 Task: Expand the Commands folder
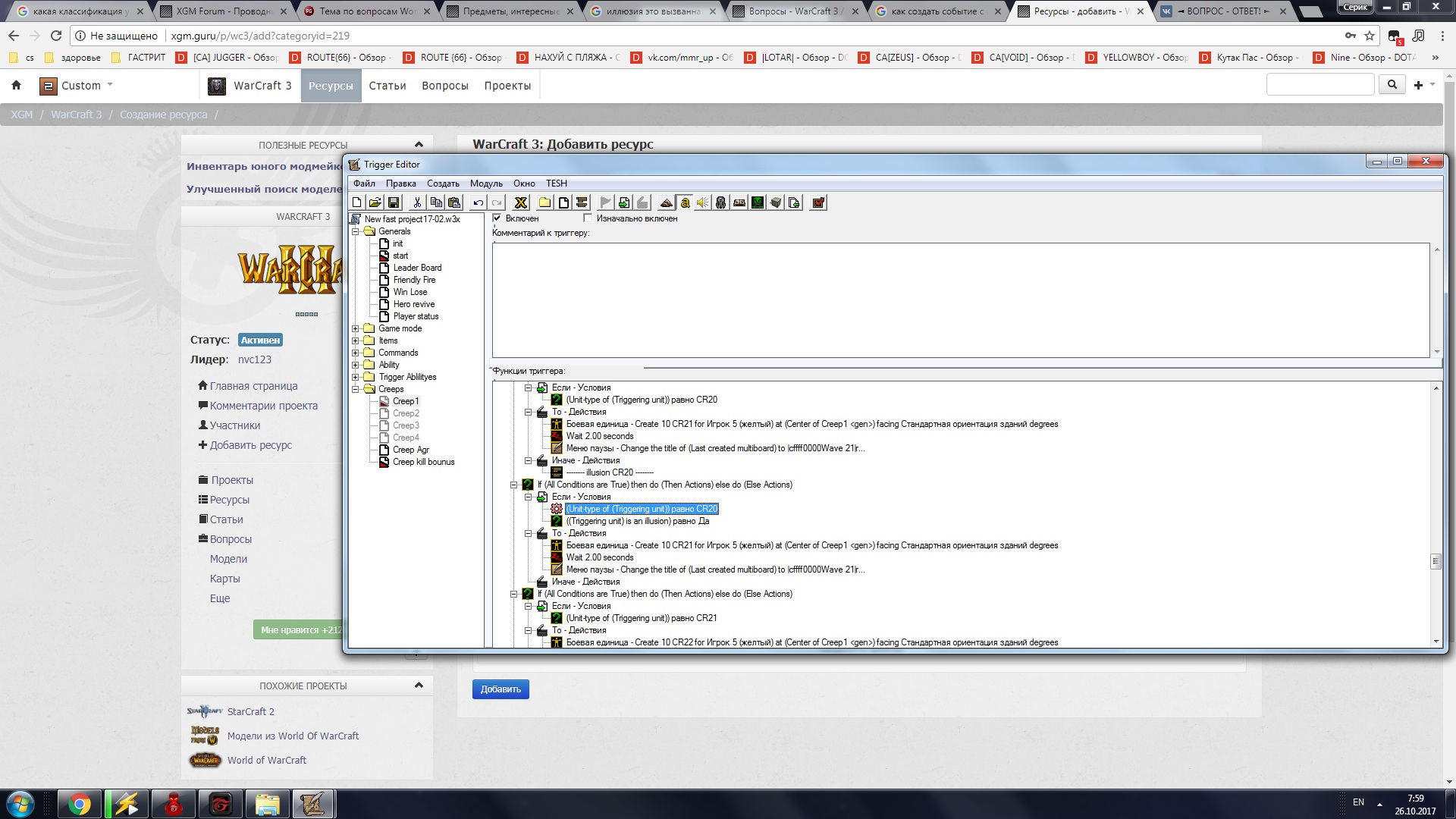click(x=355, y=353)
